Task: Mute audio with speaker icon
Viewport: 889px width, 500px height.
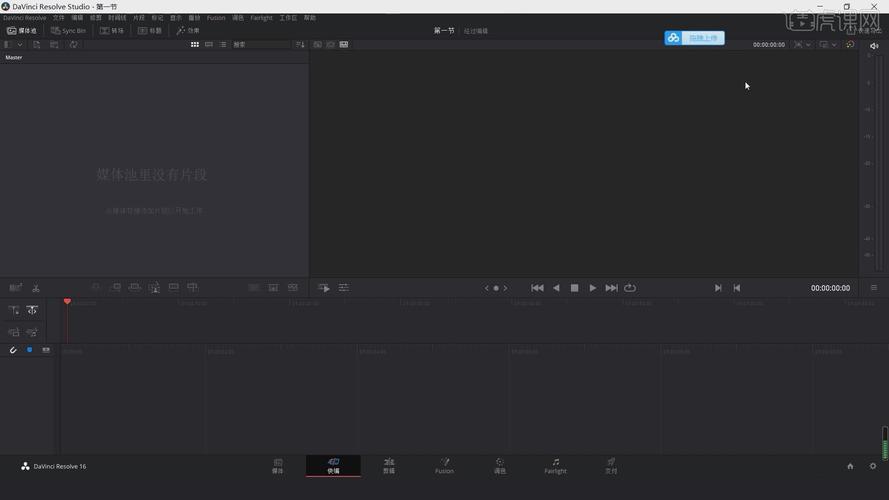Action: click(x=874, y=46)
